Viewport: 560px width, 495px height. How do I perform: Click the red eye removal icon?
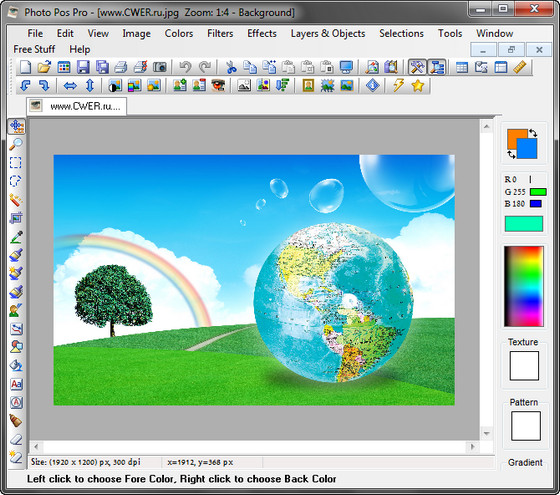point(218,86)
